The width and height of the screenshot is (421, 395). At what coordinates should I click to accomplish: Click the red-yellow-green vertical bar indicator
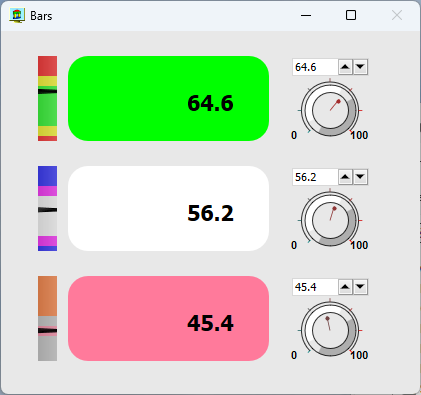pyautogui.click(x=47, y=98)
